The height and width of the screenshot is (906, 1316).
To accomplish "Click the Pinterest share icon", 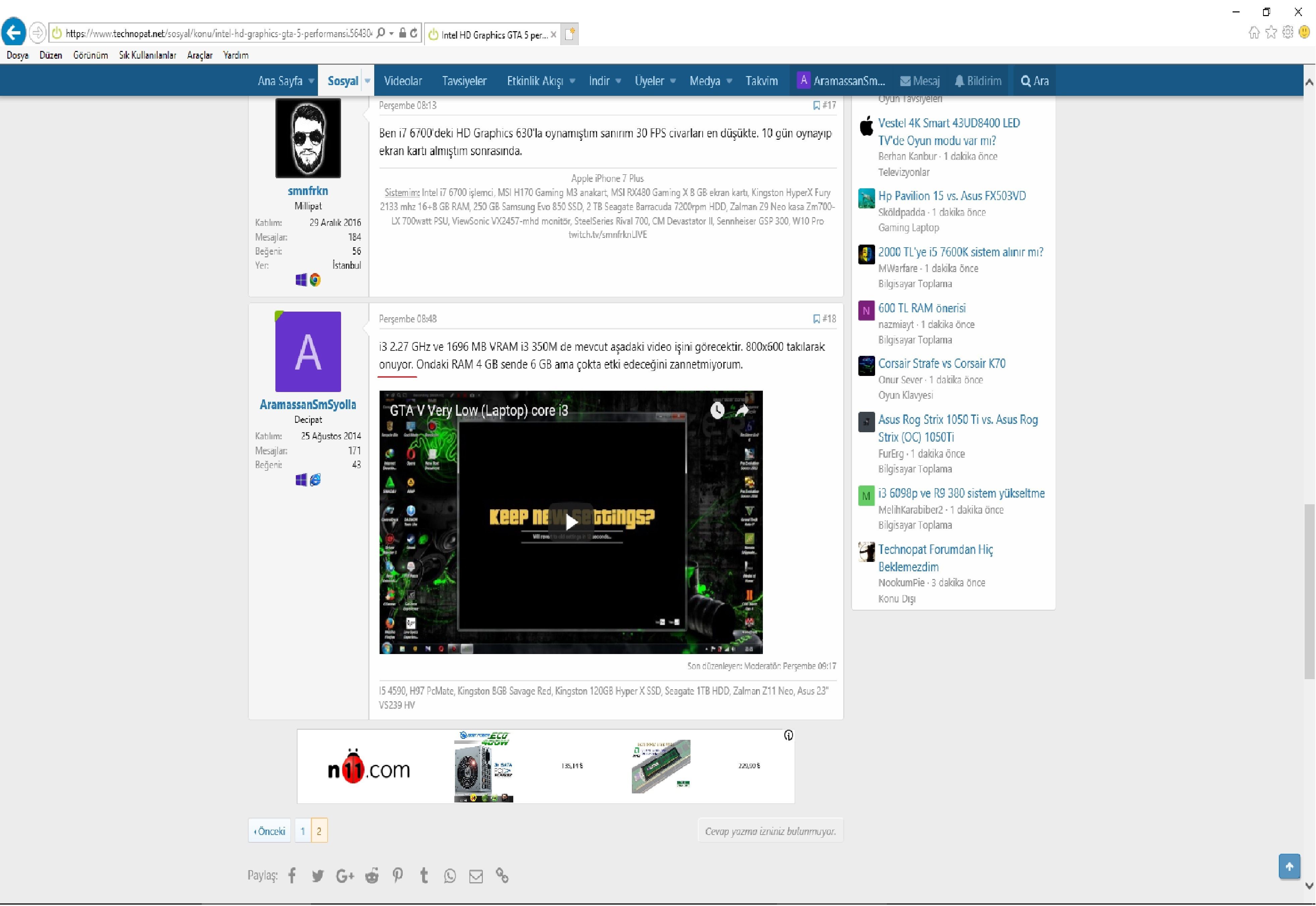I will coord(398,876).
